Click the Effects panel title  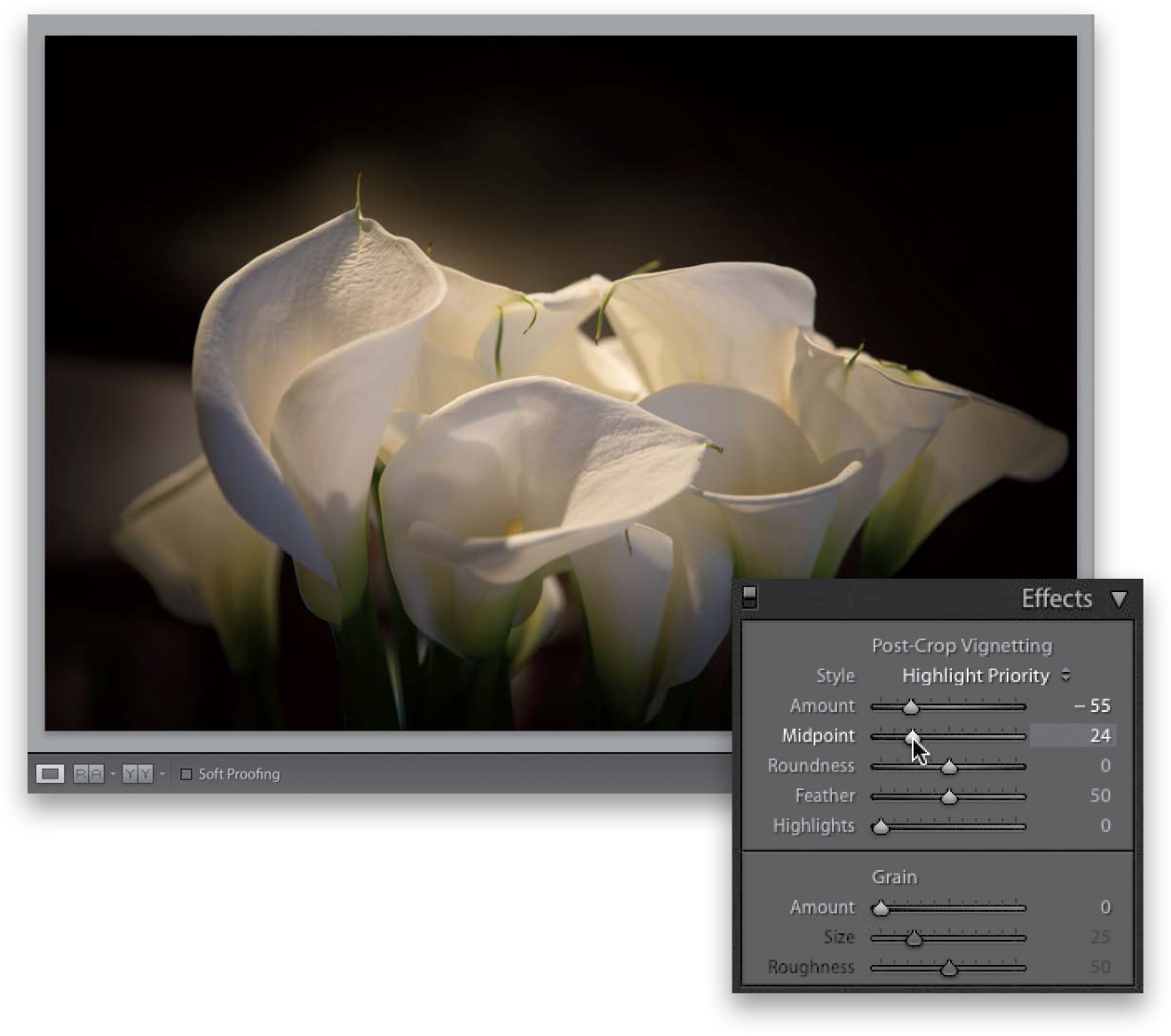(1056, 599)
